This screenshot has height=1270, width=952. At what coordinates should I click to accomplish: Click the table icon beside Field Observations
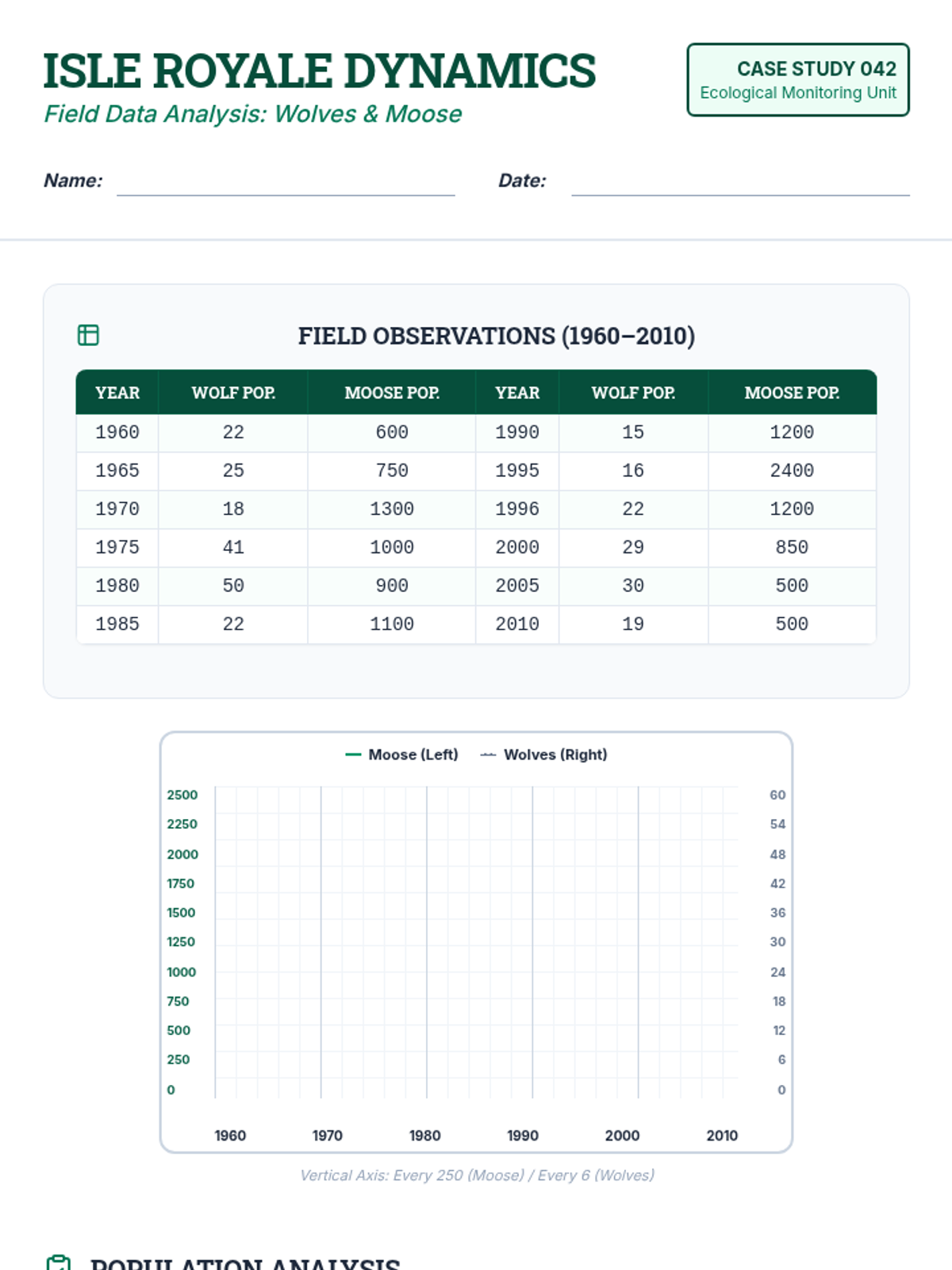[88, 335]
